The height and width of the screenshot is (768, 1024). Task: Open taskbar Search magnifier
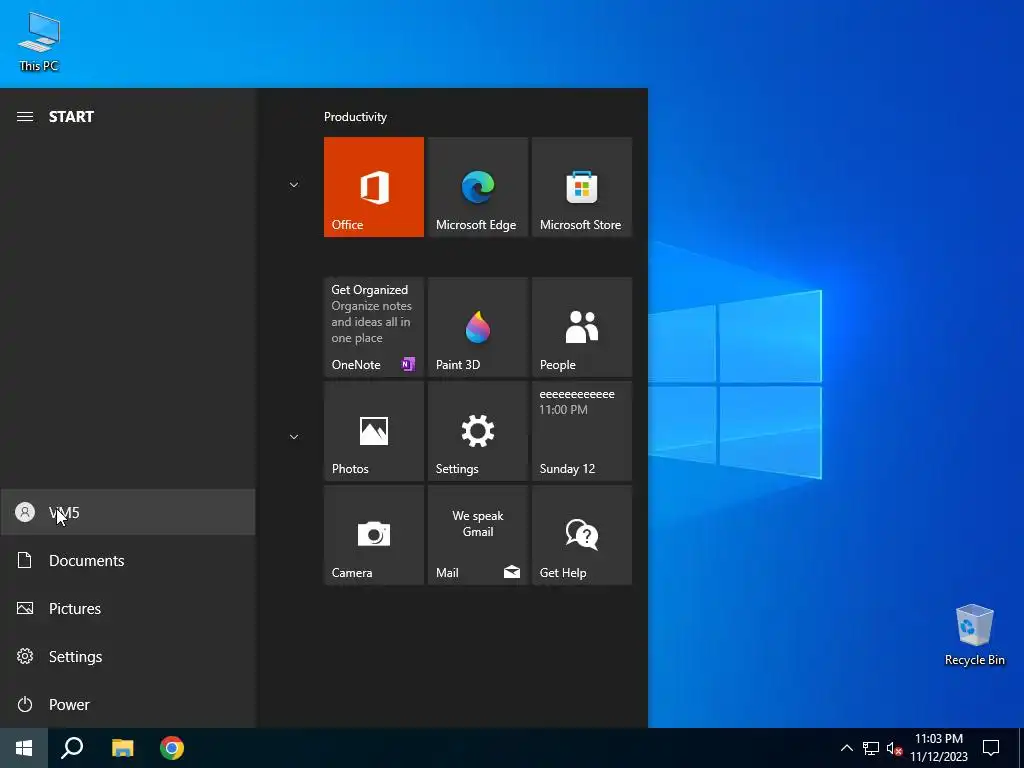[72, 748]
